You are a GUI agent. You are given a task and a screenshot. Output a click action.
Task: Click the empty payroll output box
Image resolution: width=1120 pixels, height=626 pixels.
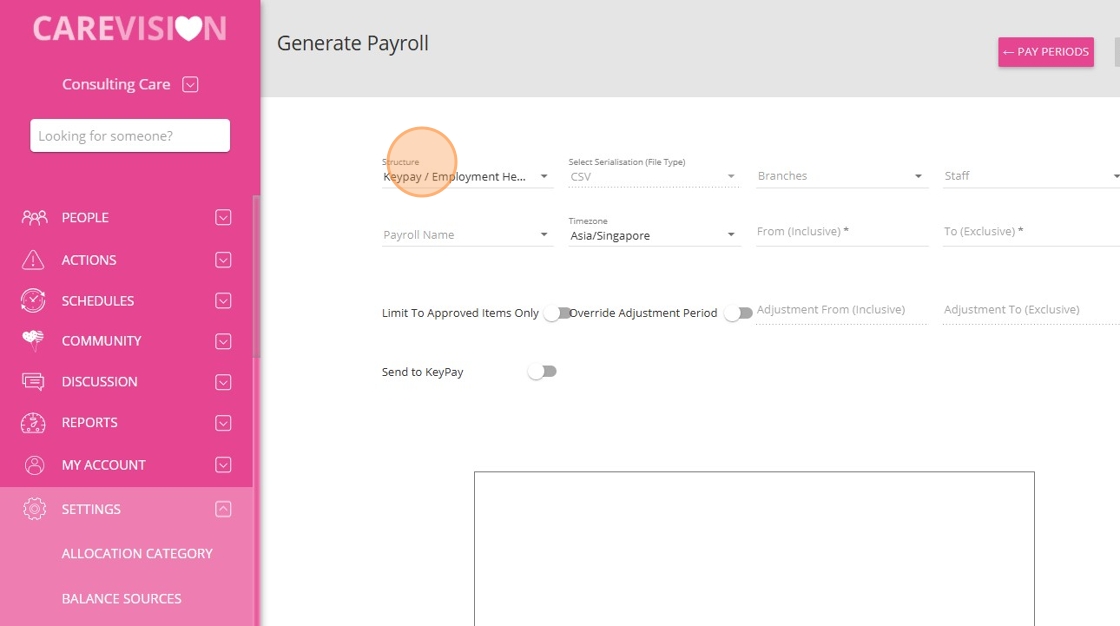coord(754,549)
